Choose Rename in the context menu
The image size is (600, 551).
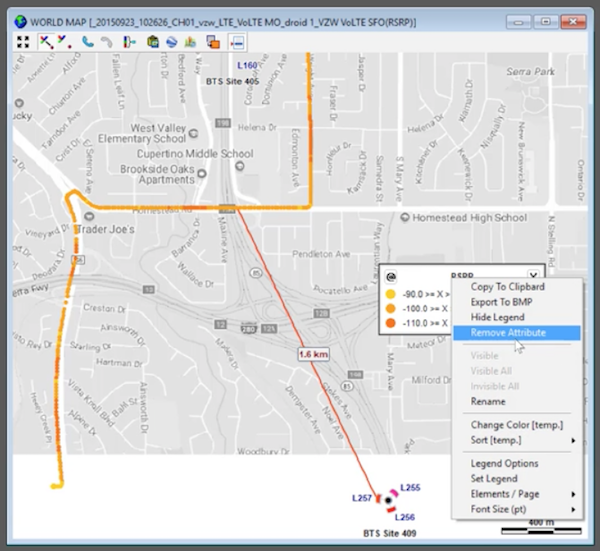488,401
